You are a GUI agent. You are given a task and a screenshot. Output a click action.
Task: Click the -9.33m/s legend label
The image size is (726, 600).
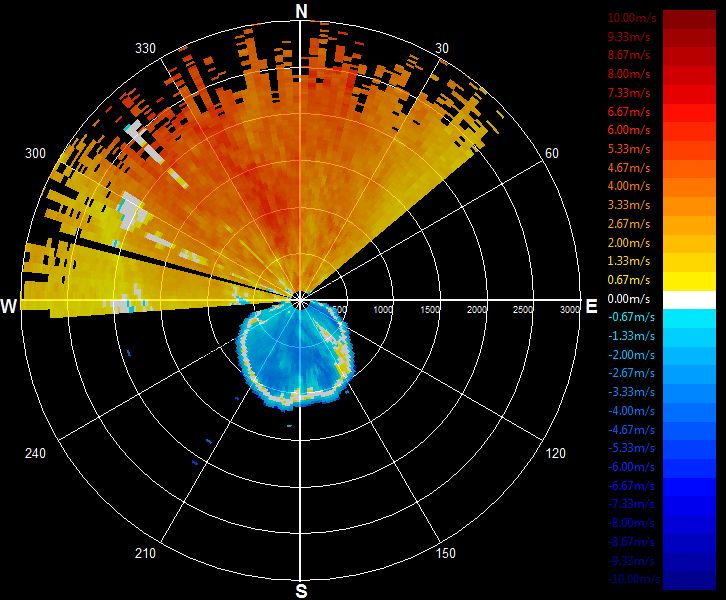631,561
